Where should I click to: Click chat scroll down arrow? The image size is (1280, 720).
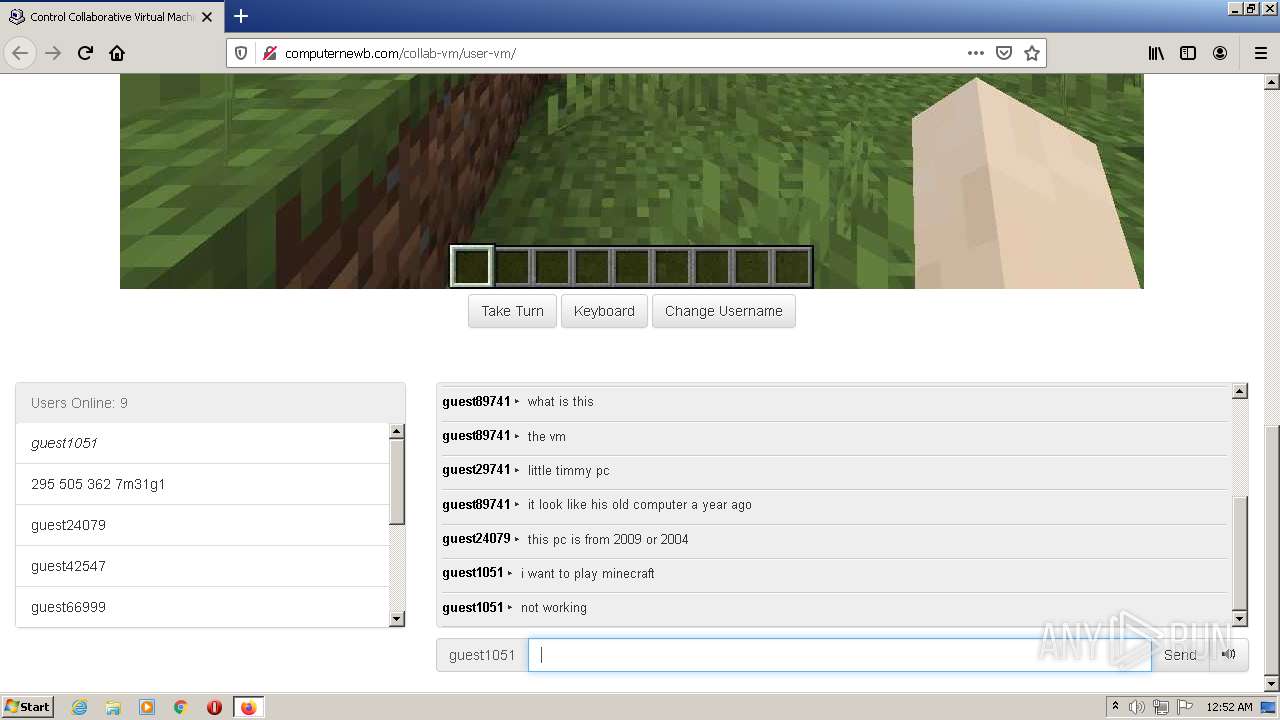tap(1239, 619)
